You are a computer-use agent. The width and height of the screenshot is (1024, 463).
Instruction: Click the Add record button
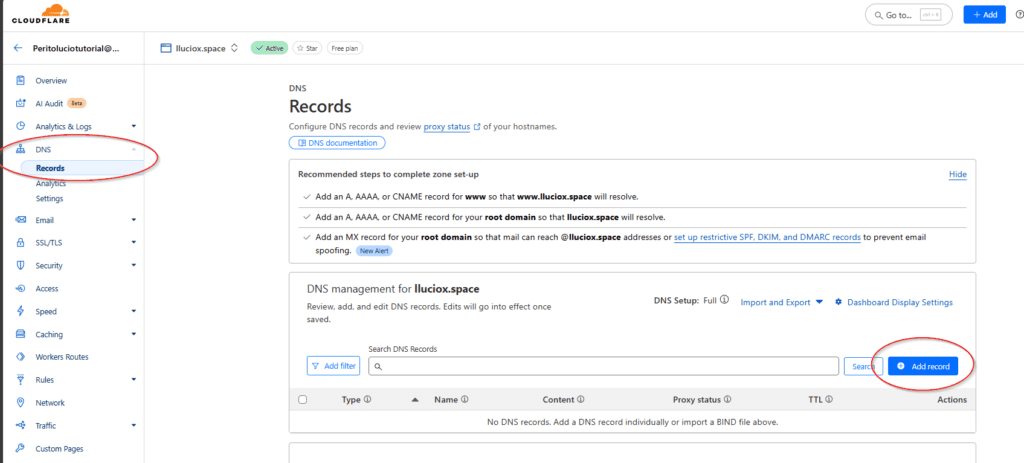923,367
